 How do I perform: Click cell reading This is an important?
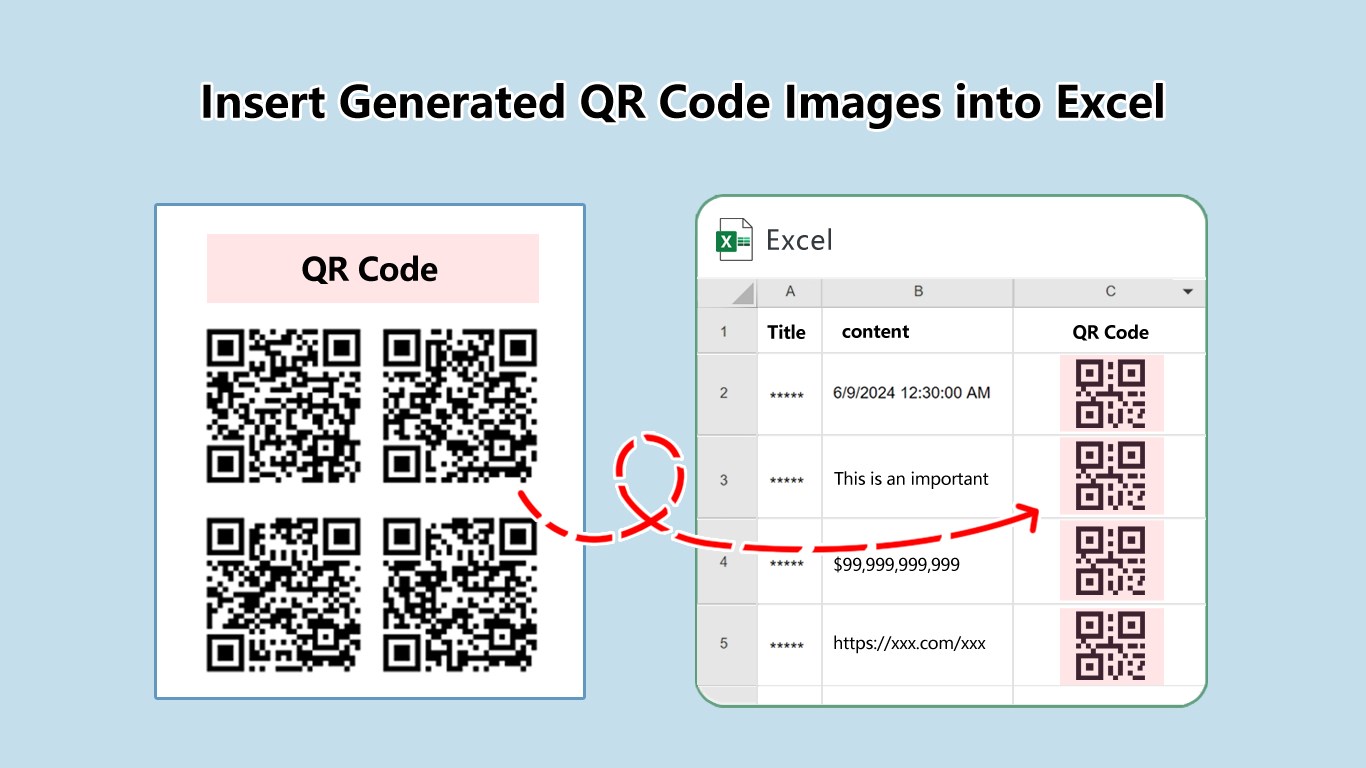click(918, 479)
